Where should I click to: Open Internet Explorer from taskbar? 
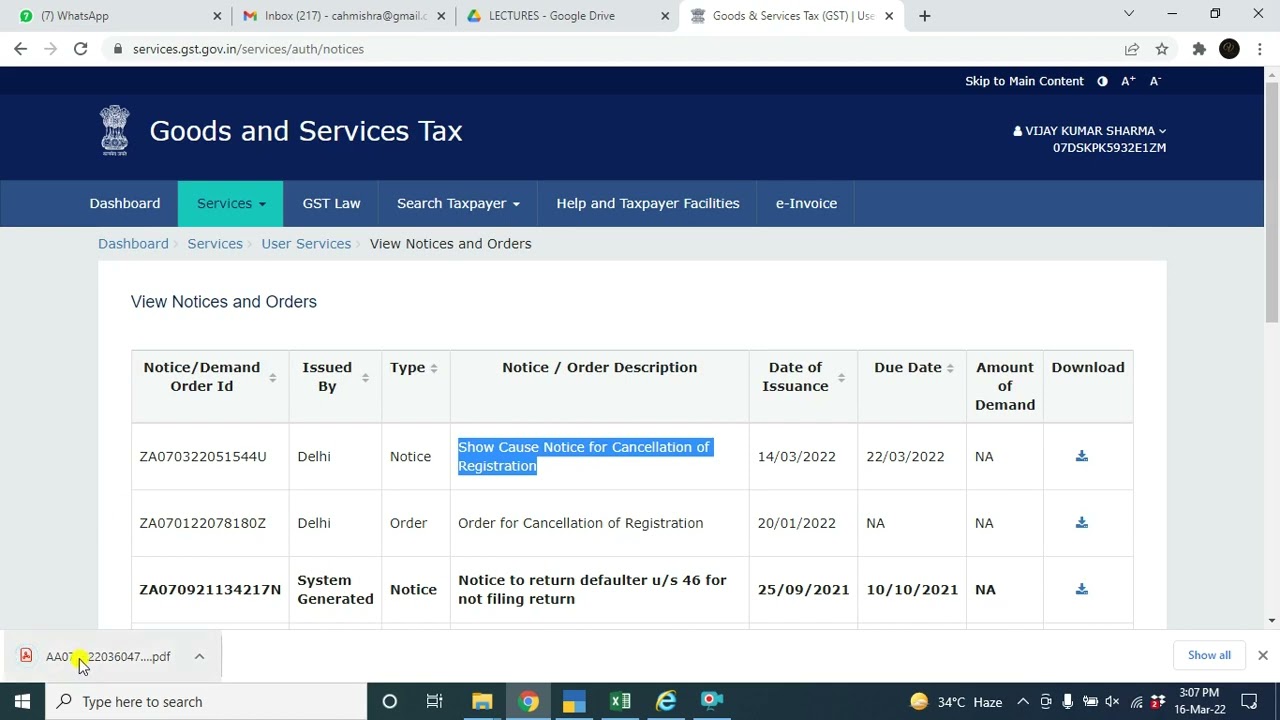666,702
